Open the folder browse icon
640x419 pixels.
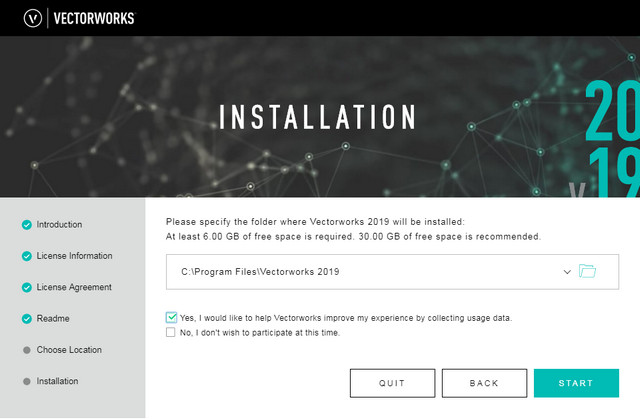pos(587,271)
